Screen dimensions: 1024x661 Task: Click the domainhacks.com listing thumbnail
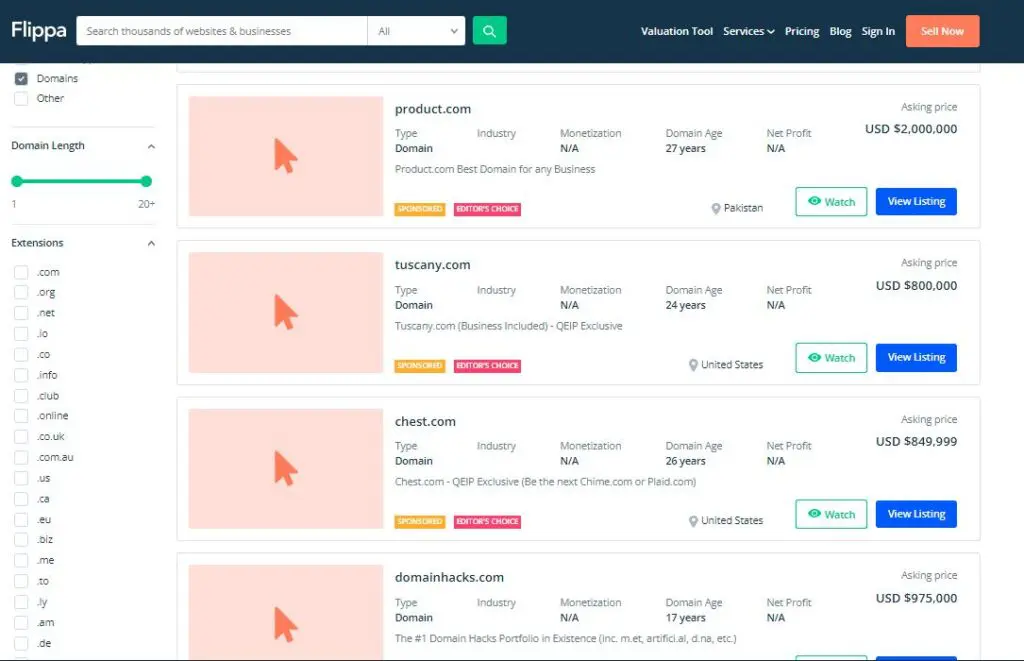[286, 613]
